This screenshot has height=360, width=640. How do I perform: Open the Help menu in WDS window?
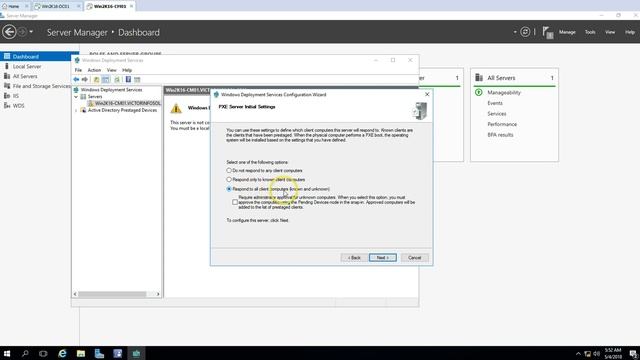[127, 70]
